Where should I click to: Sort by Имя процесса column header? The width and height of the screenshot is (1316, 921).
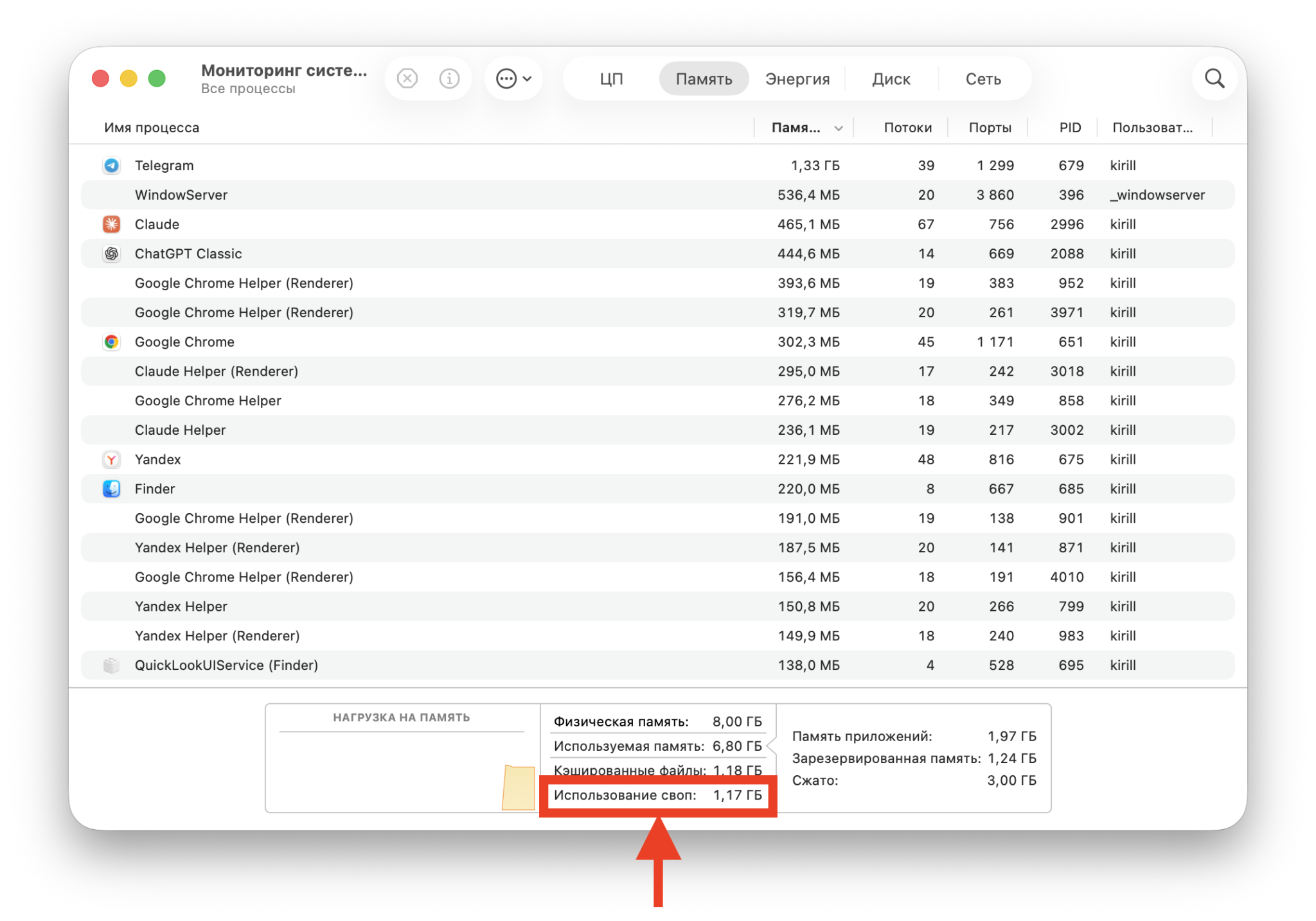[152, 127]
